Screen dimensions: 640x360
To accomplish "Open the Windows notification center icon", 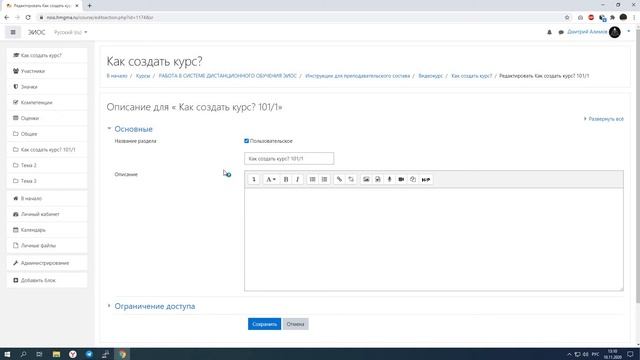I will [x=630, y=354].
